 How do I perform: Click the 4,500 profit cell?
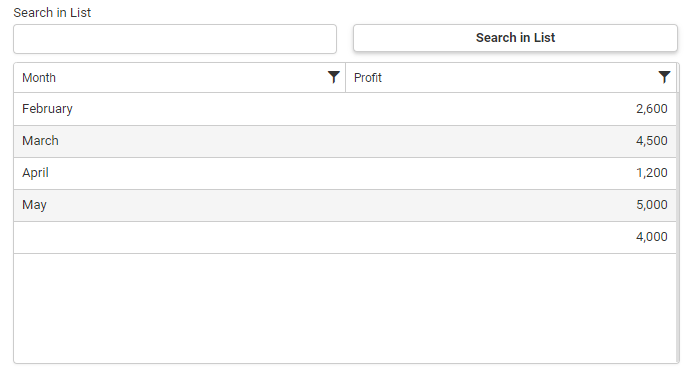click(651, 141)
